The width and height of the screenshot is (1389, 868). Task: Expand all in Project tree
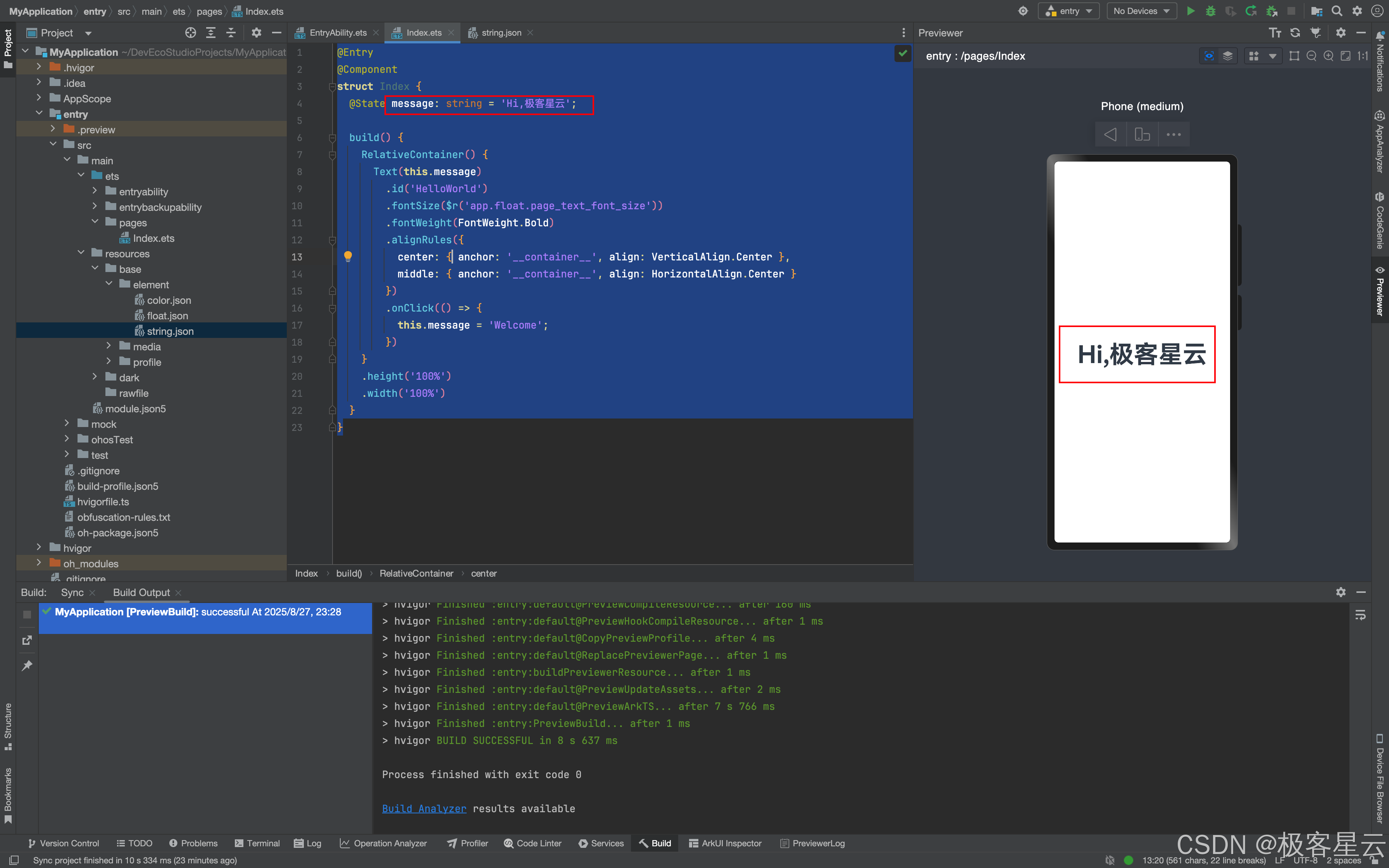coord(211,33)
